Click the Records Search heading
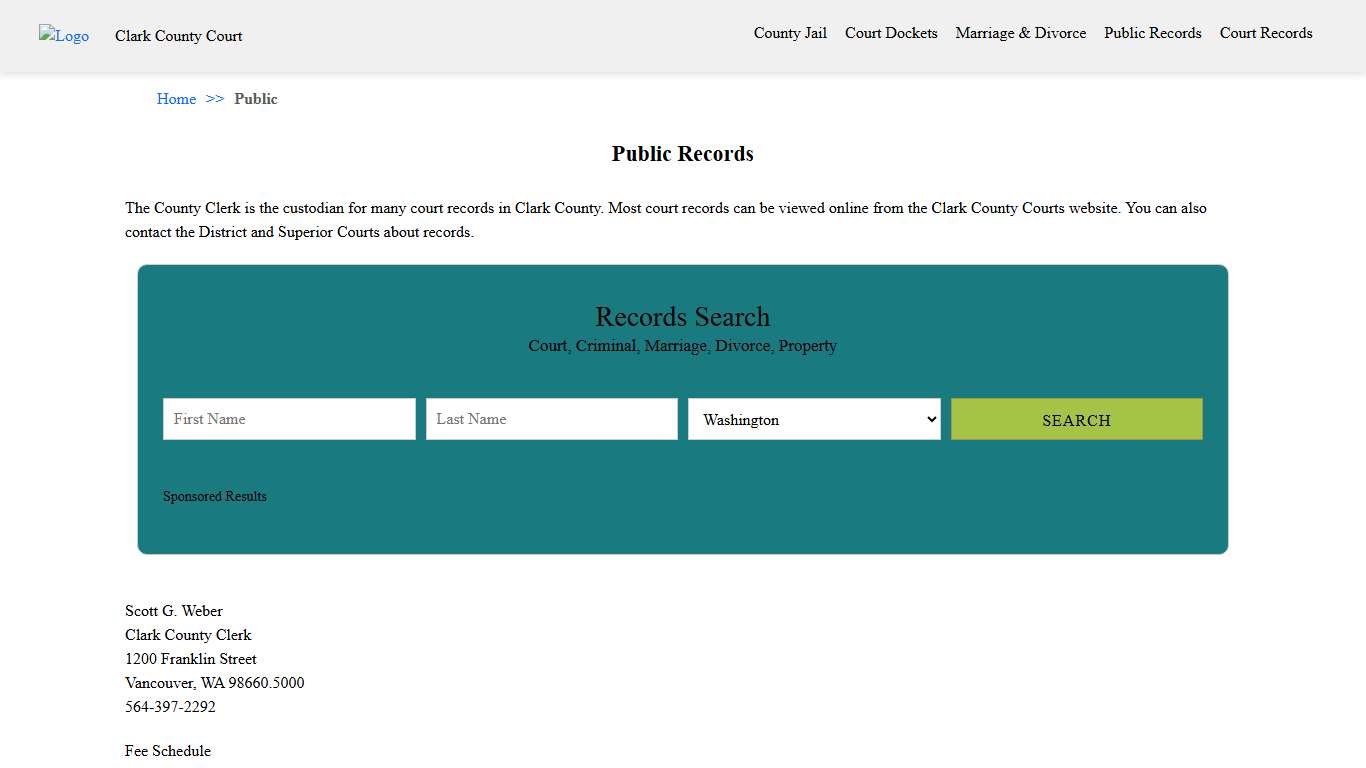This screenshot has height=768, width=1366. coord(682,317)
